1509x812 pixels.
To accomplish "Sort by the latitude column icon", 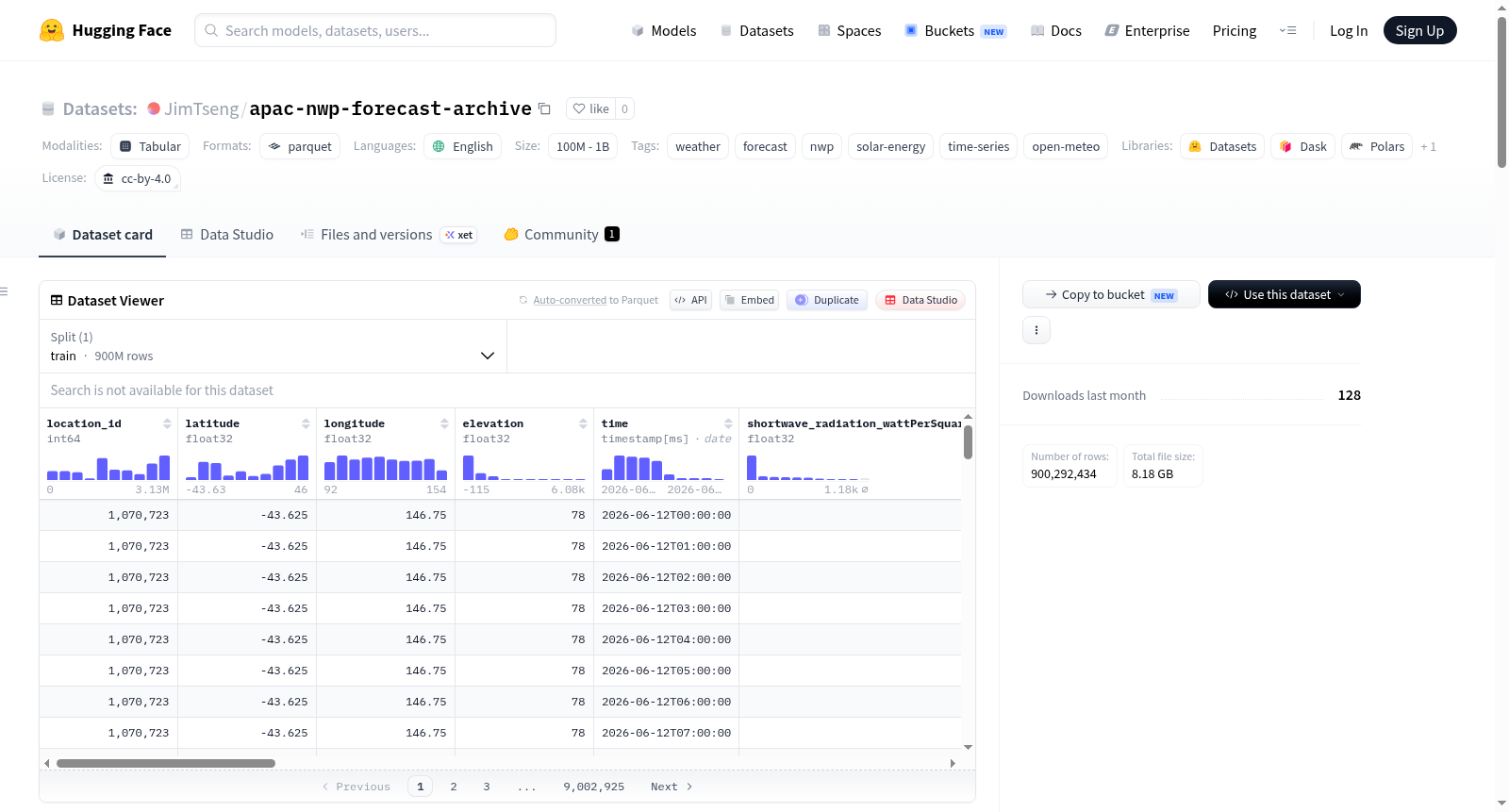I will [306, 423].
